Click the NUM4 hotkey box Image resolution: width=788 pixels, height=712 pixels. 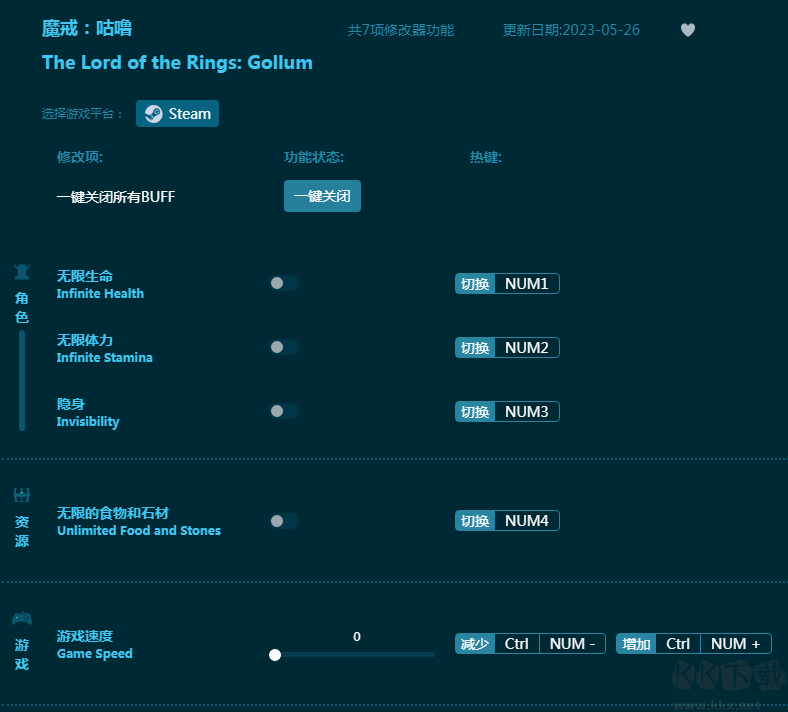527,521
